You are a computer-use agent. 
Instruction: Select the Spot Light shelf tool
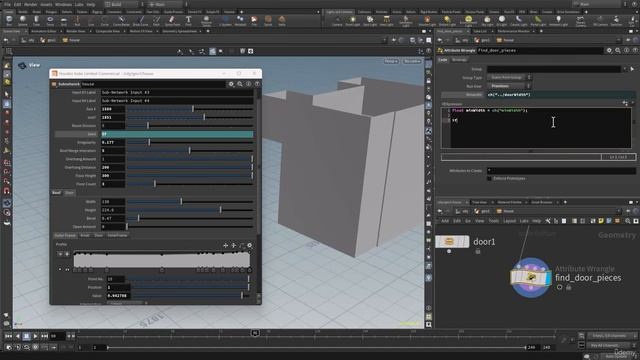pos(370,21)
